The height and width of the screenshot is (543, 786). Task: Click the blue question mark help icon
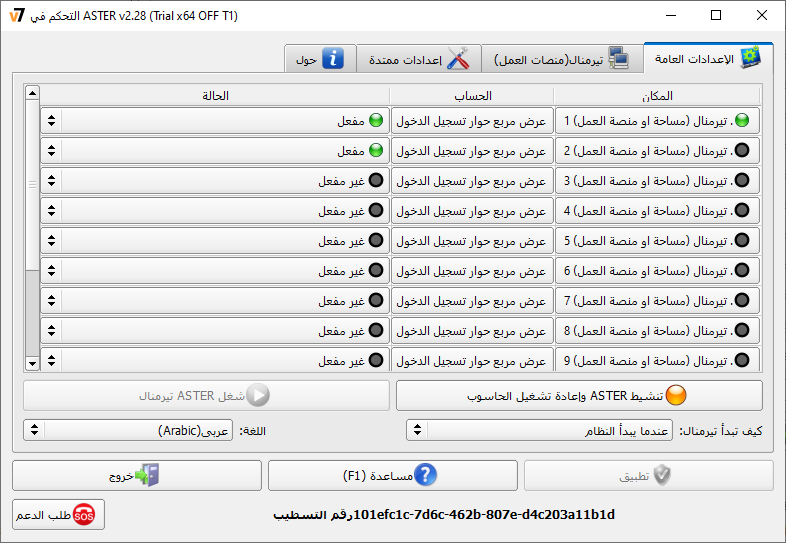point(426,474)
